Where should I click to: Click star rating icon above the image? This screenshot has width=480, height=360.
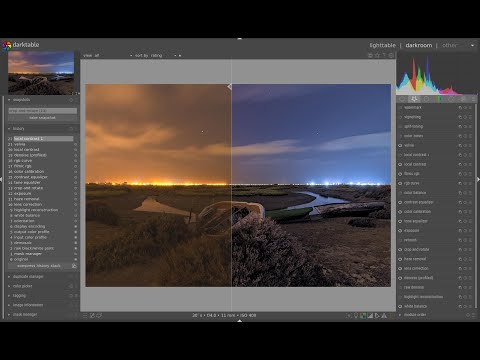coord(377,55)
